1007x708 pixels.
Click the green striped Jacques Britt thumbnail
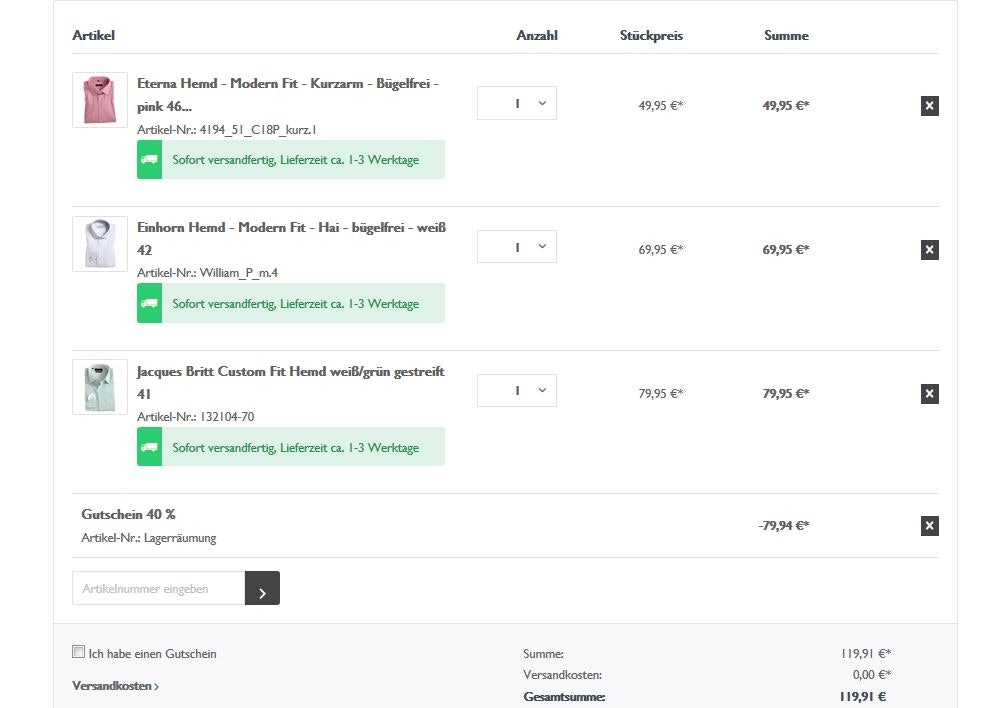[x=100, y=387]
